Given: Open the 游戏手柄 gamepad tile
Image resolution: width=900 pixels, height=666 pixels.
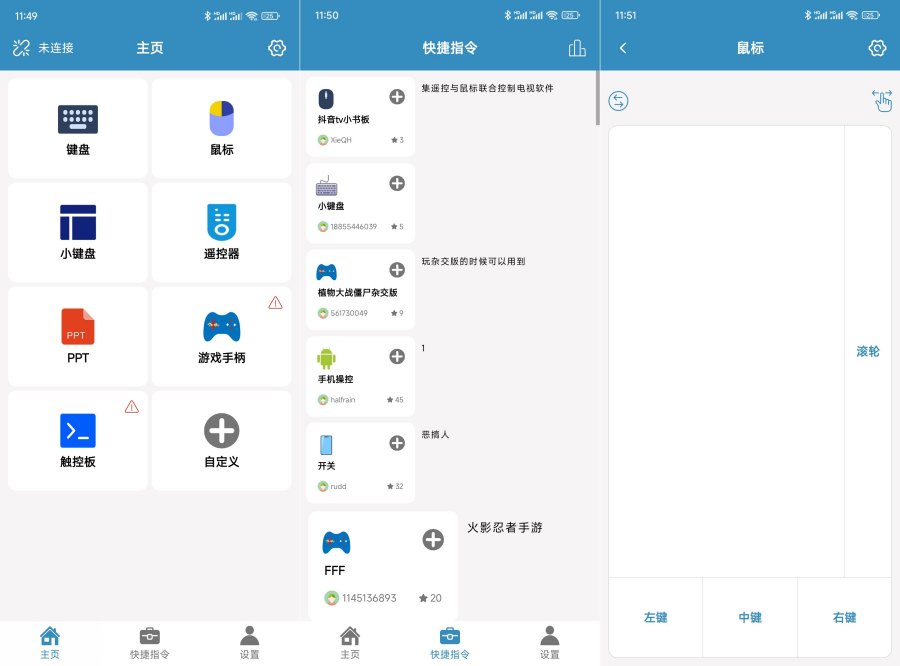Looking at the screenshot, I should [221, 337].
